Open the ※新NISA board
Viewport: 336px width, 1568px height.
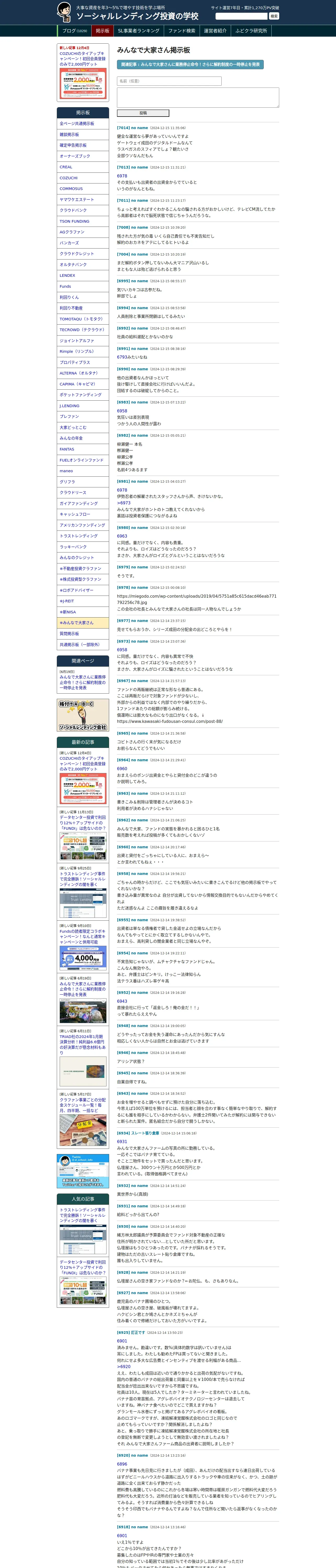[x=83, y=612]
